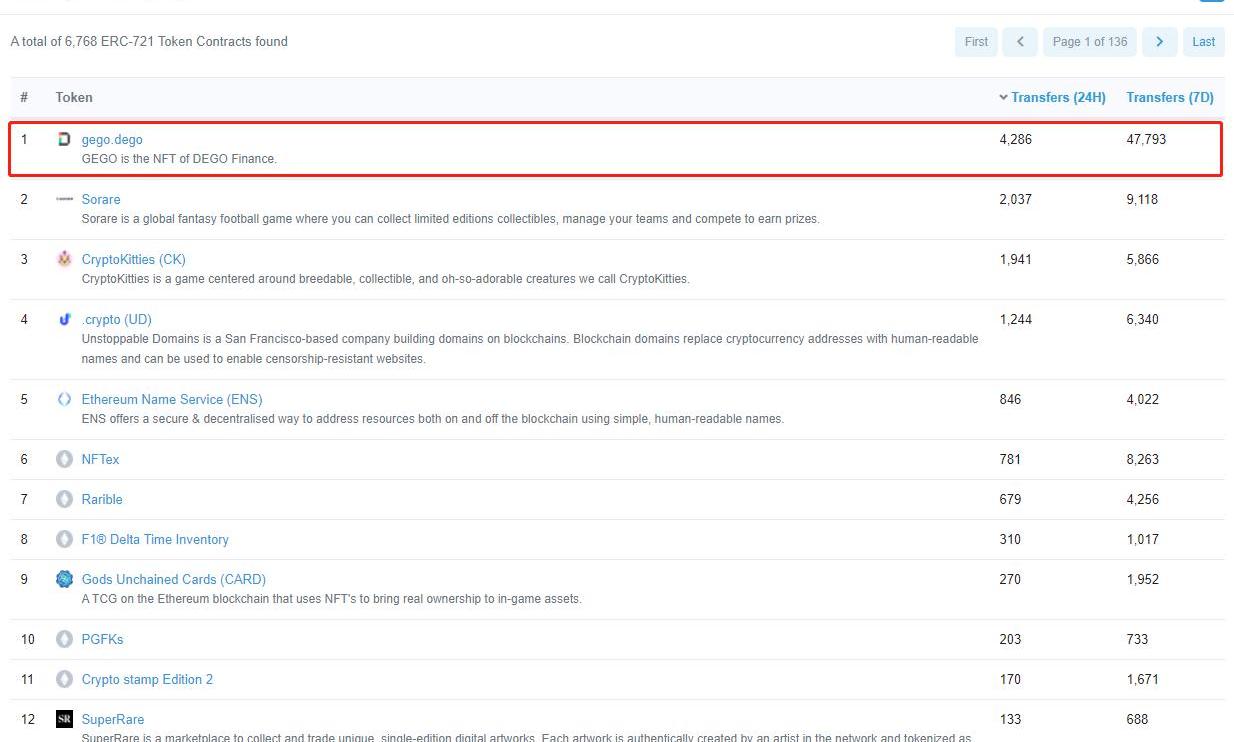Open the .crypto (UD) token link

coord(117,320)
